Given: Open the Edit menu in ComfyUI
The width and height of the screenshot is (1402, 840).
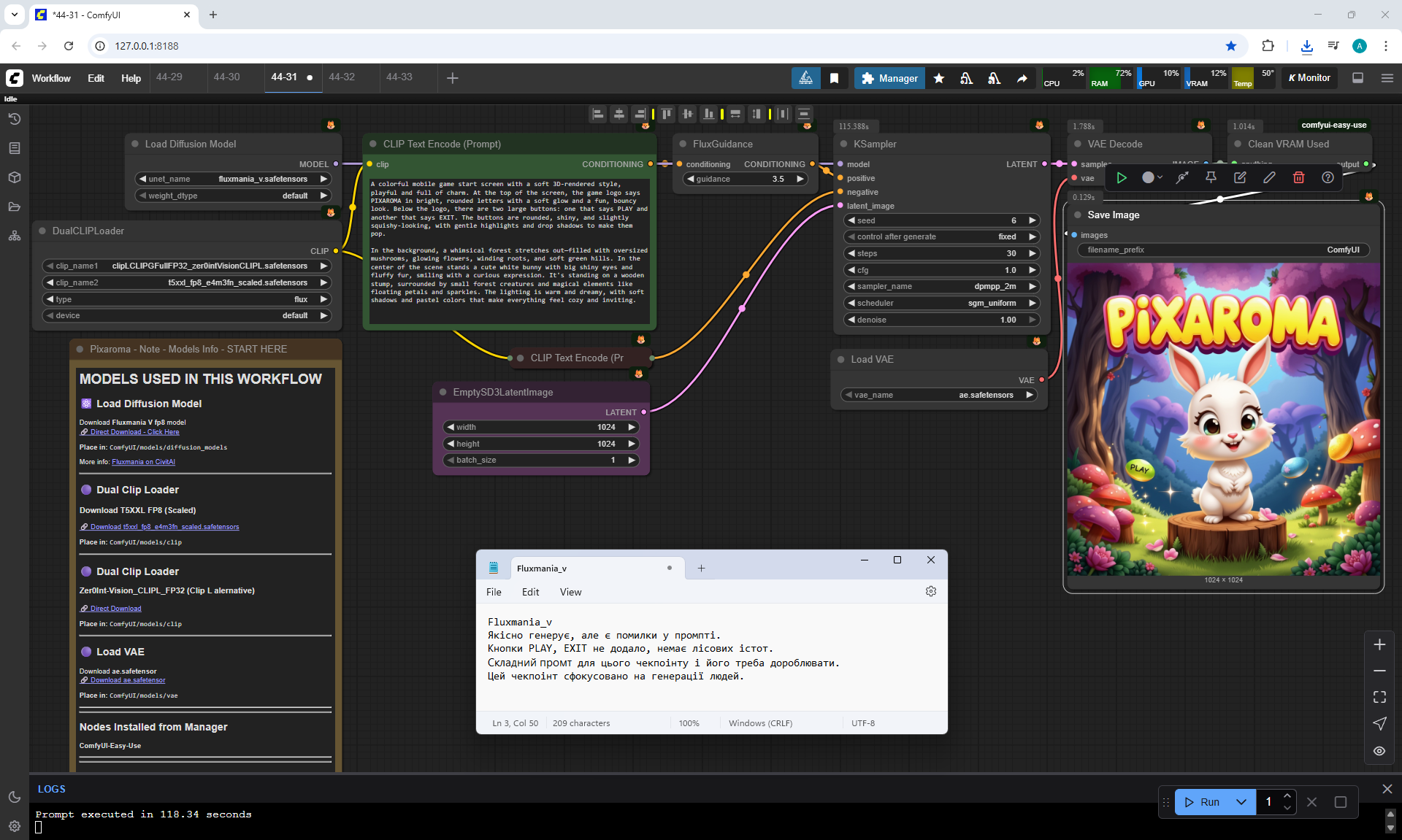Looking at the screenshot, I should pos(96,78).
